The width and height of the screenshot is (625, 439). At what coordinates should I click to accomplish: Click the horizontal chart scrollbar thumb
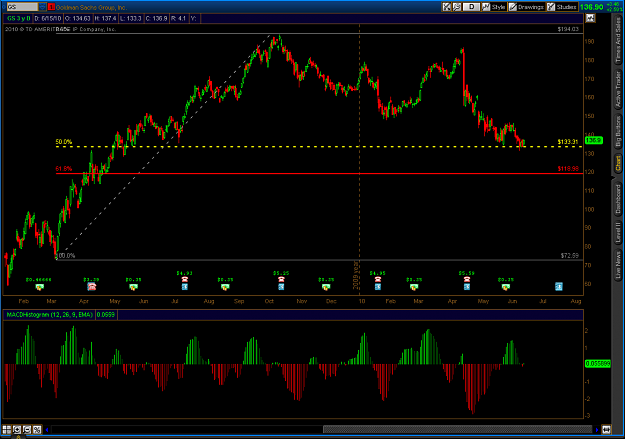tap(458, 429)
